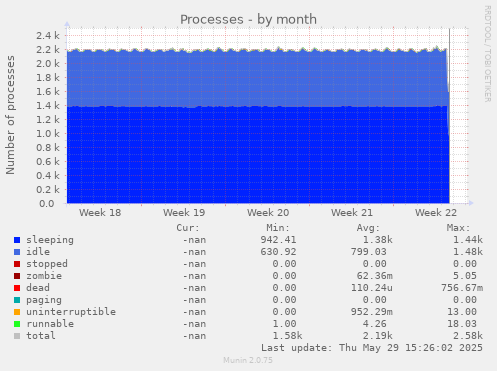
Task: Click the 'Min:' column header
Action: coord(278,228)
